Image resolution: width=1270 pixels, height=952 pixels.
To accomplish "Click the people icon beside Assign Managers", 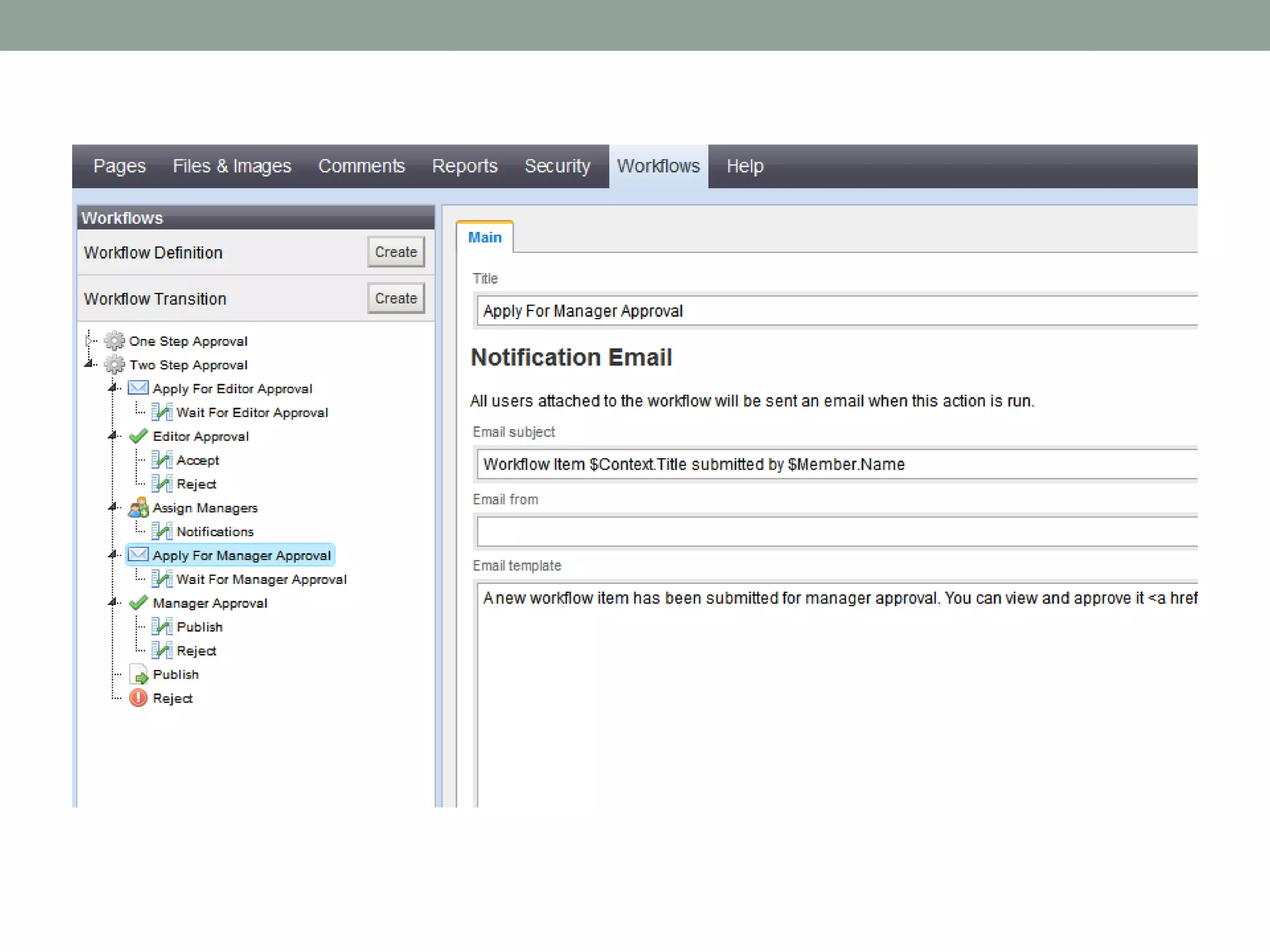I will [x=138, y=508].
